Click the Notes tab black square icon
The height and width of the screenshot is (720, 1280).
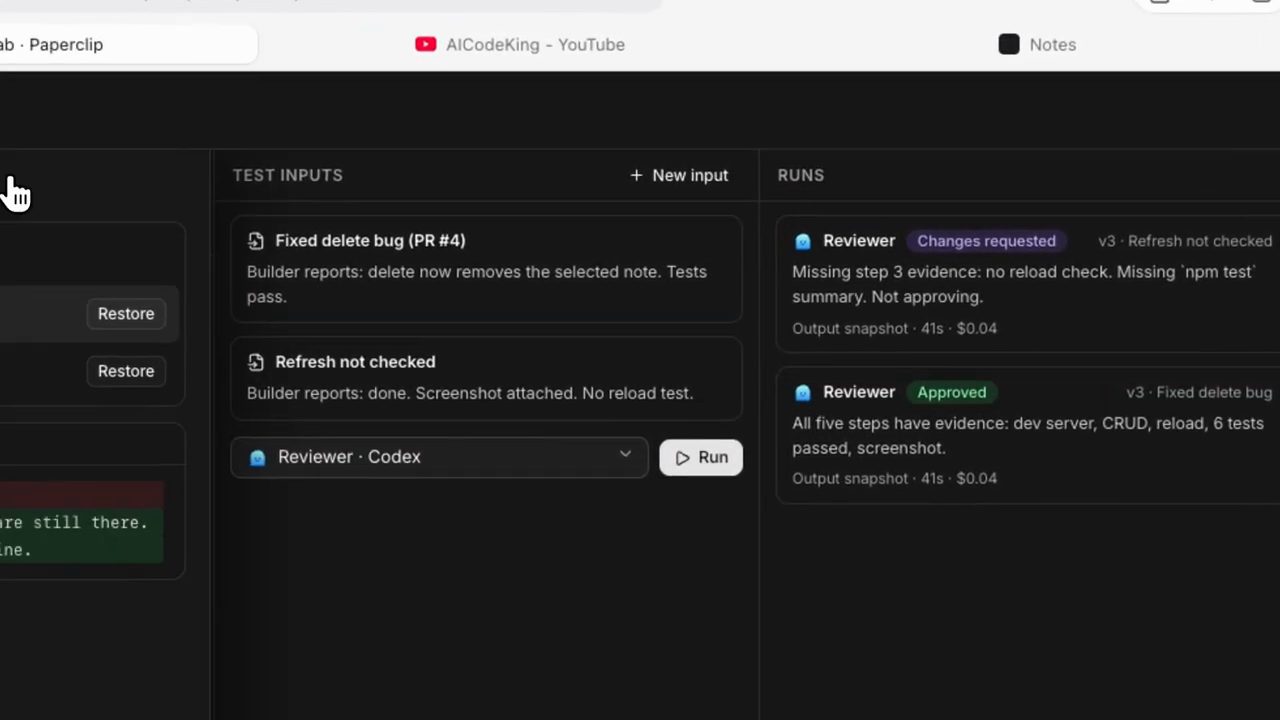pyautogui.click(x=1009, y=44)
